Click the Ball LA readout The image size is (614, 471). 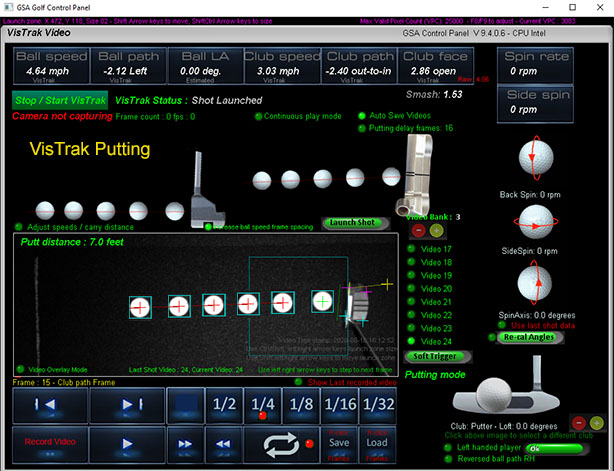[205, 66]
